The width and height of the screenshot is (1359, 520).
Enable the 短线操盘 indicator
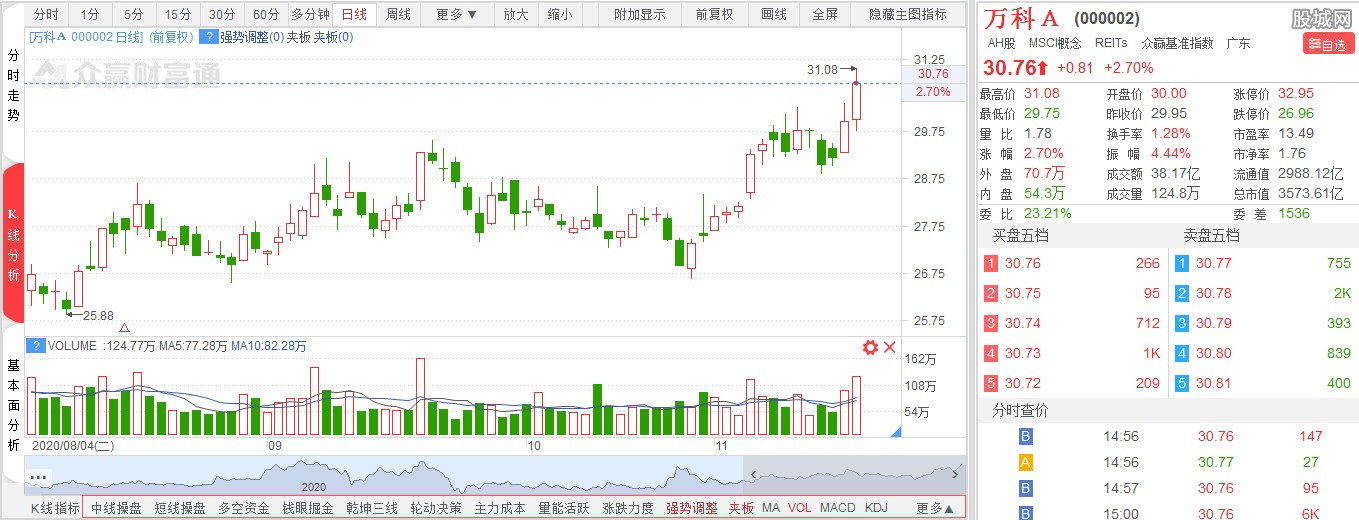[x=180, y=508]
